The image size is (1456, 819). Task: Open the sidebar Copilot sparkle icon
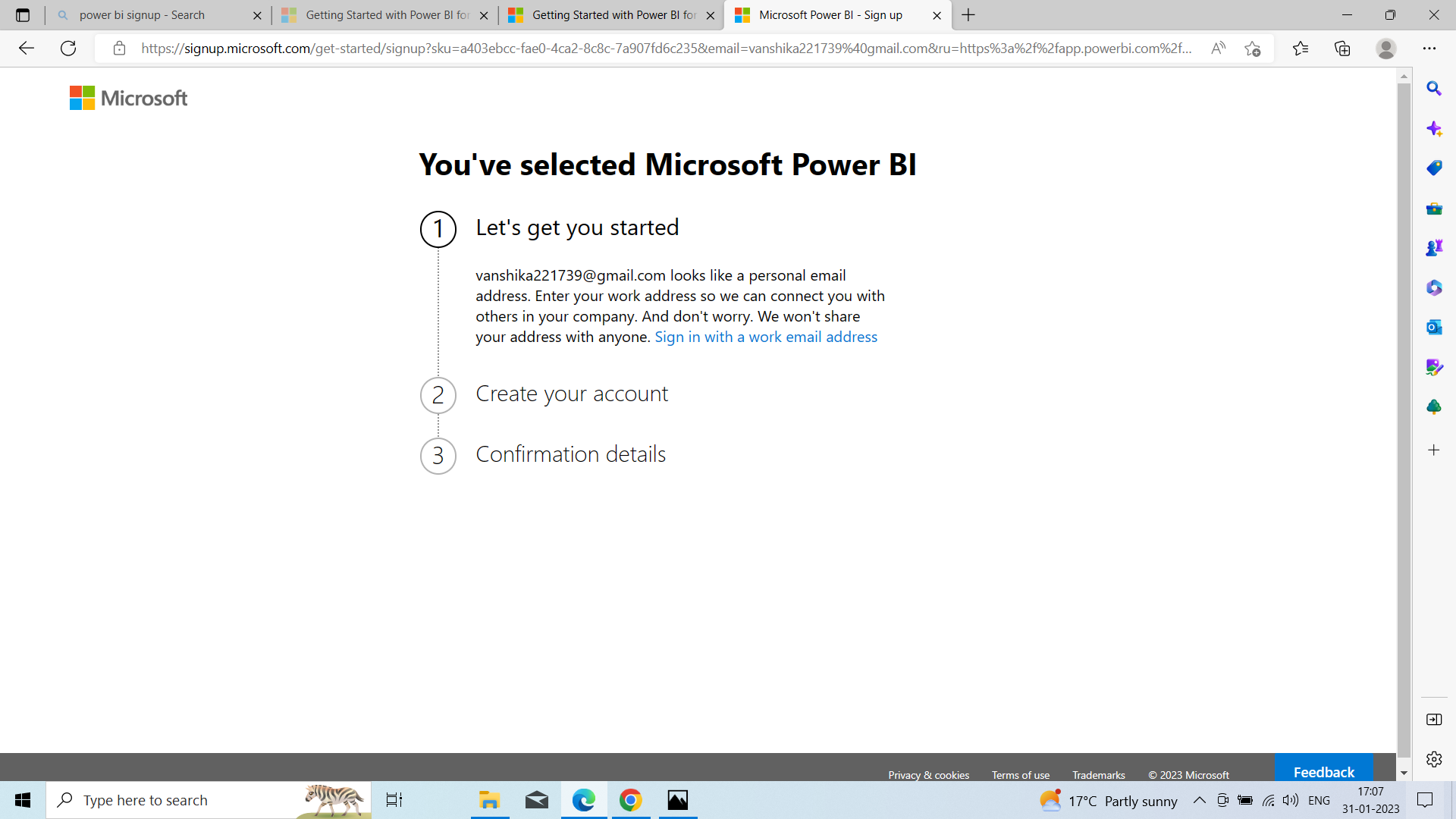pos(1434,129)
